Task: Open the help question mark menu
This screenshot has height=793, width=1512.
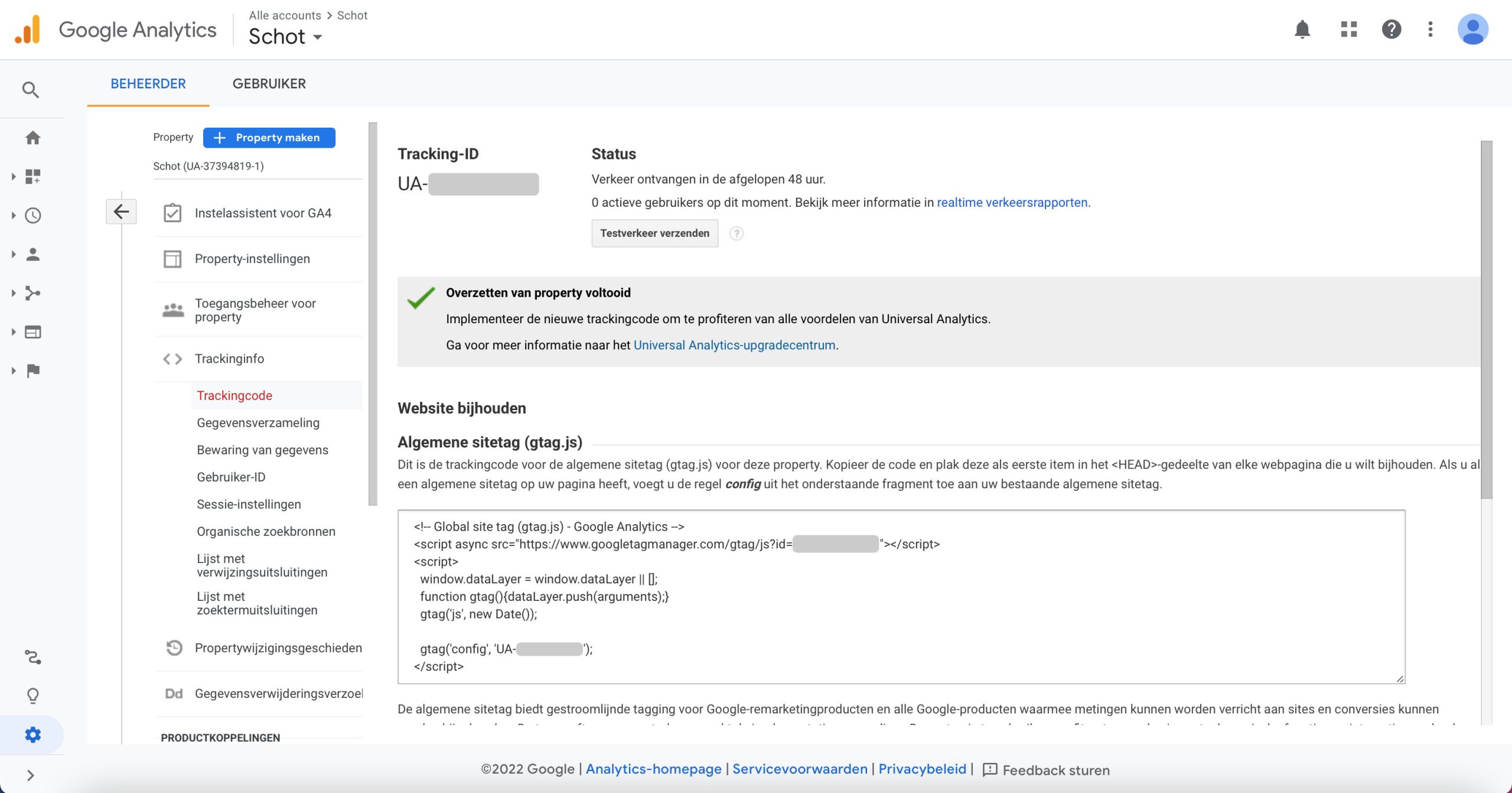Action: pos(1392,29)
